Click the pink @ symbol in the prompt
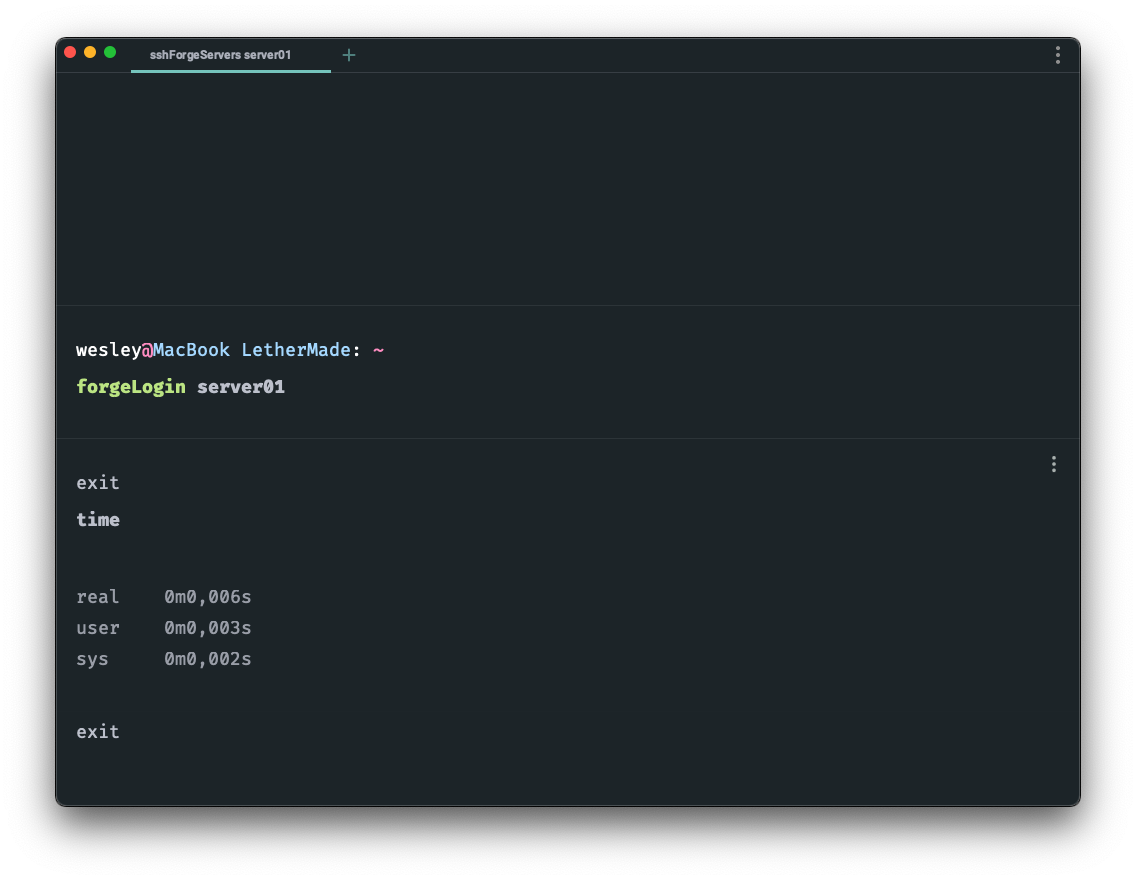1136x880 pixels. click(148, 350)
